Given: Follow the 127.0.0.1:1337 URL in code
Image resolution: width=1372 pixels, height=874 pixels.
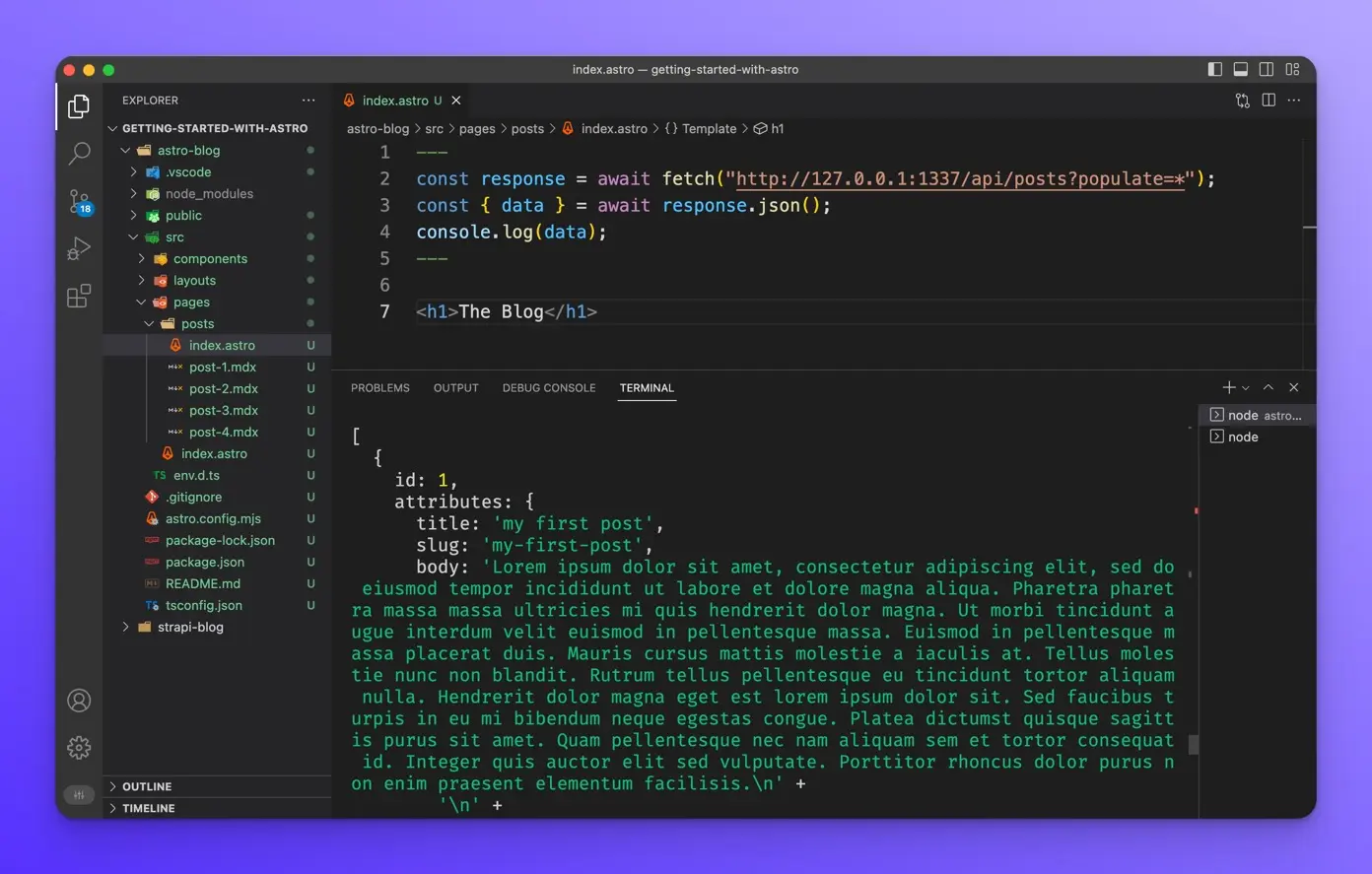Looking at the screenshot, I should tap(960, 179).
